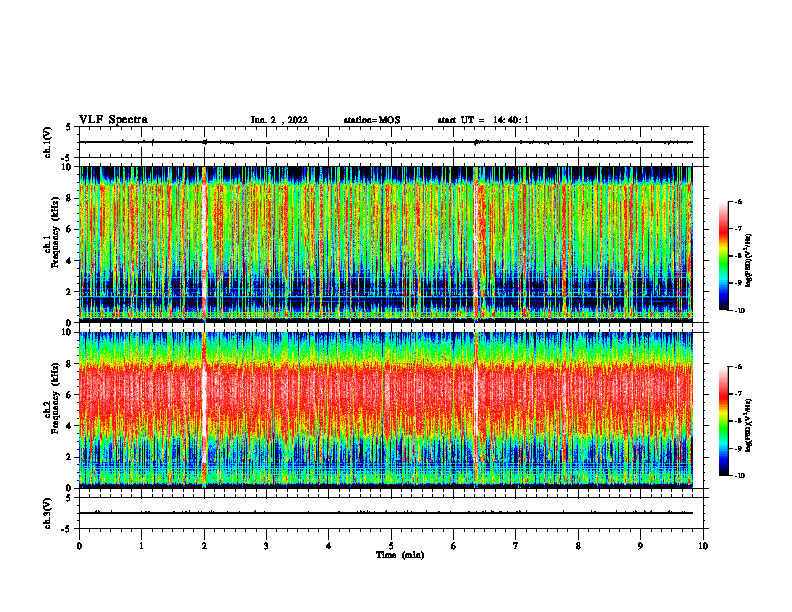Click the ch.3 waveform trace at the bottom
The height and width of the screenshot is (612, 792).
(386, 513)
